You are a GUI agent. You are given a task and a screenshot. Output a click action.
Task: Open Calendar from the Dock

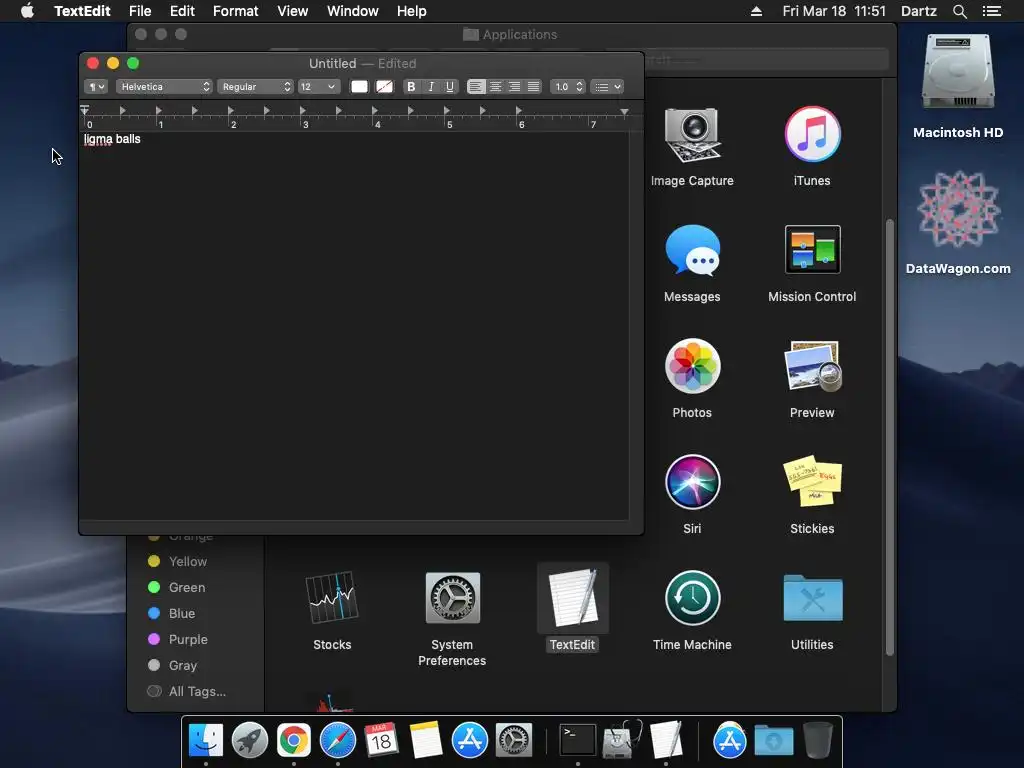click(x=381, y=741)
